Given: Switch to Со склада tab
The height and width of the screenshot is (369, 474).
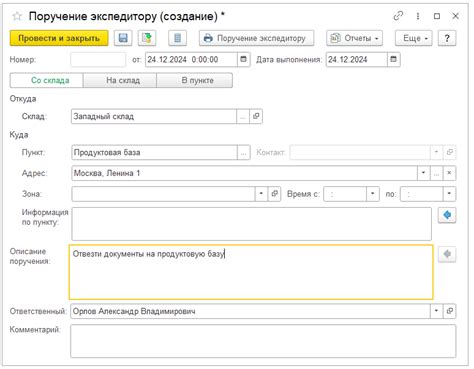Looking at the screenshot, I should (47, 80).
